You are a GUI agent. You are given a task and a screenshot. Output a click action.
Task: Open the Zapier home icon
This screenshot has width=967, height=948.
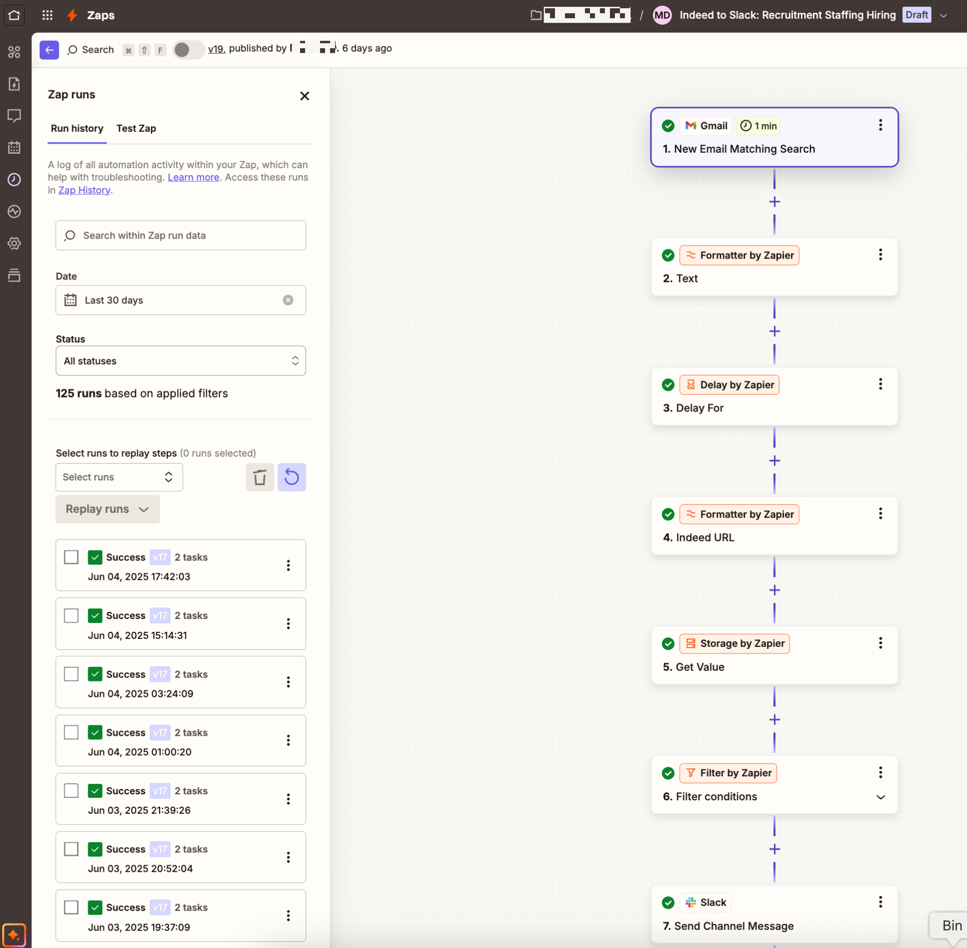14,15
